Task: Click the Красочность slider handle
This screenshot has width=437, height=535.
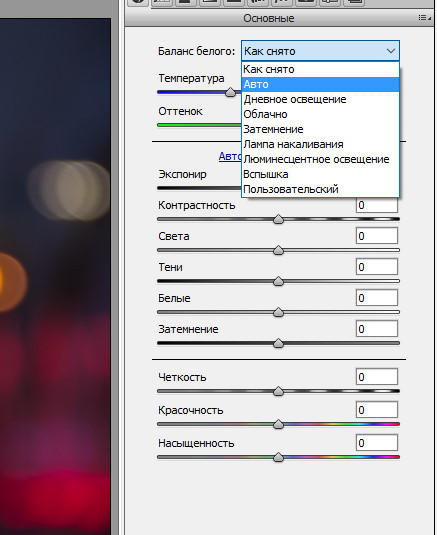Action: point(279,424)
